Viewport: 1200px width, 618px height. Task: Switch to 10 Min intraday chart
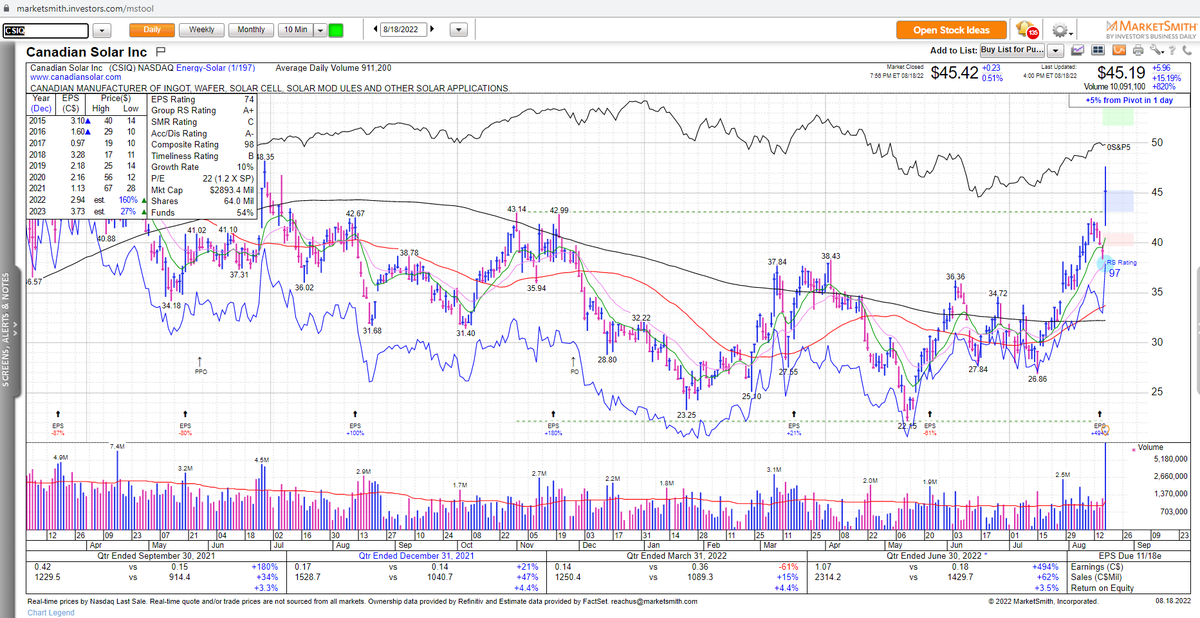tap(295, 30)
